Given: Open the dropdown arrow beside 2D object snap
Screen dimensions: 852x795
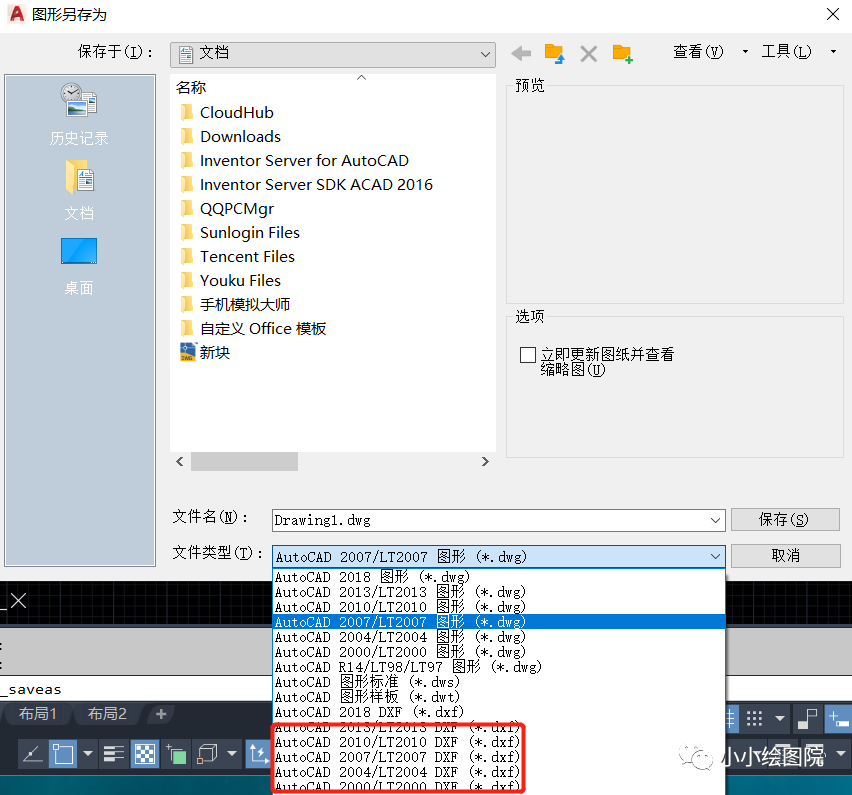Looking at the screenshot, I should (x=87, y=754).
